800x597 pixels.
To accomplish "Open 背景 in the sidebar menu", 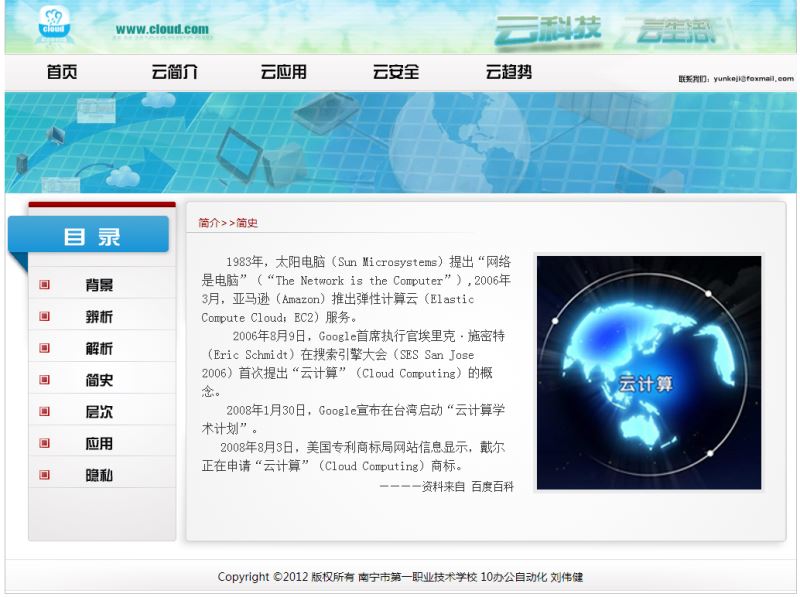I will coord(99,285).
